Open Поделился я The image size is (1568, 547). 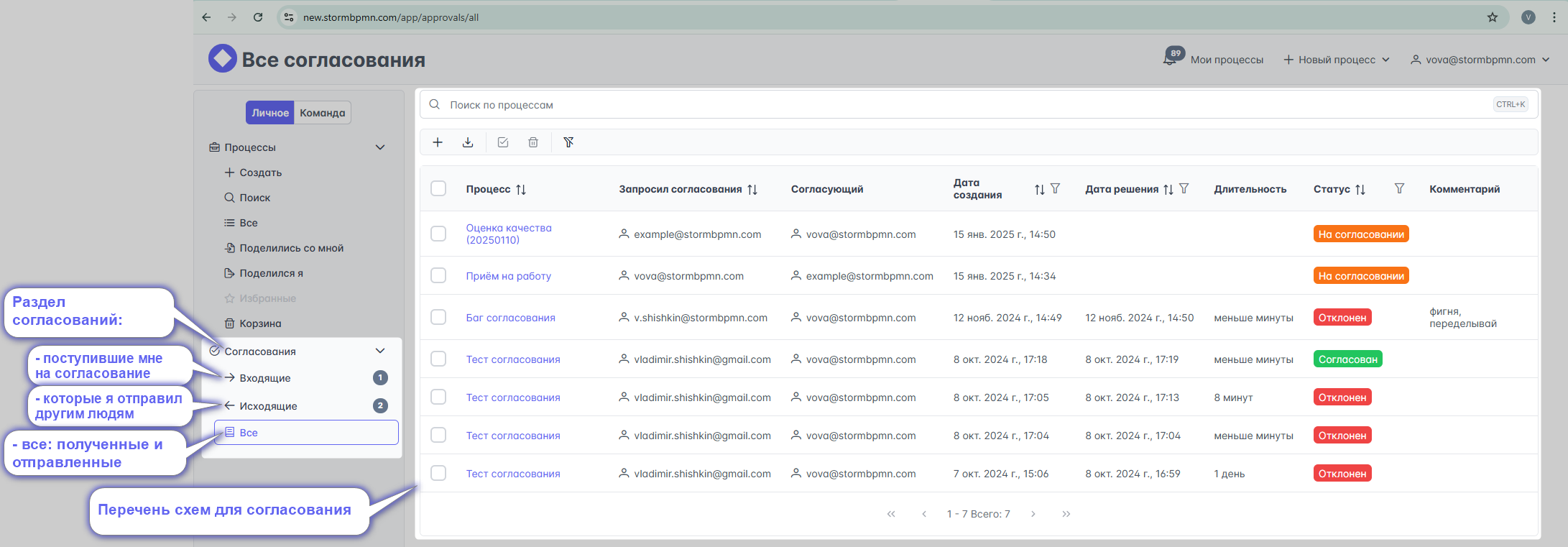pos(264,273)
